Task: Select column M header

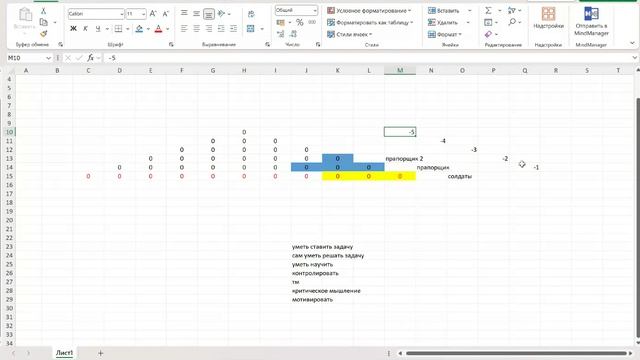Action: 400,71
